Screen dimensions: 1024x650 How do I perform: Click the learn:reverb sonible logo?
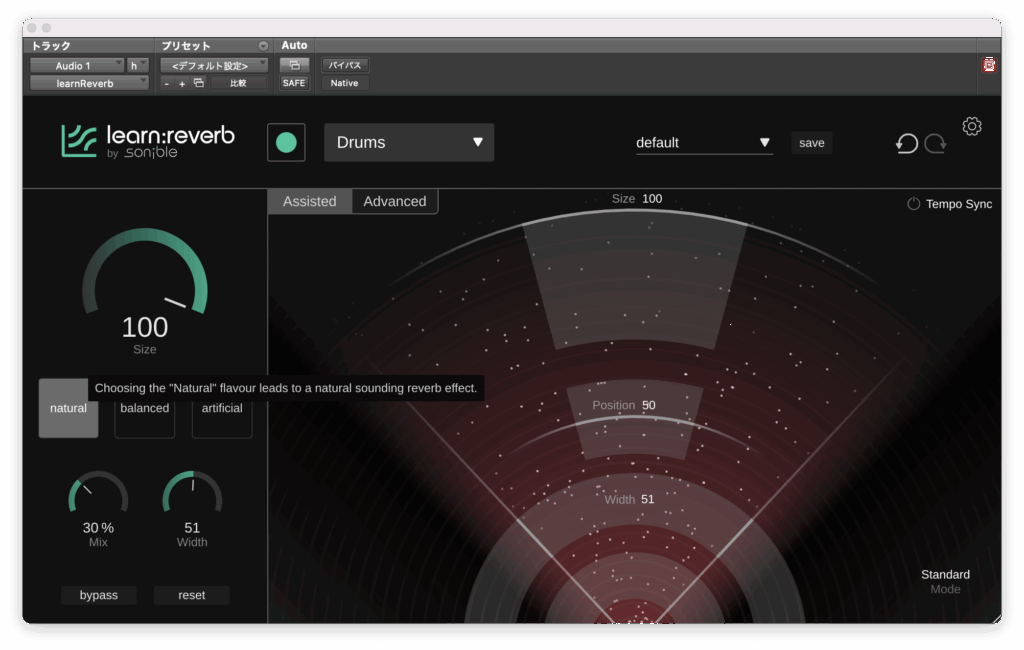pyautogui.click(x=148, y=142)
